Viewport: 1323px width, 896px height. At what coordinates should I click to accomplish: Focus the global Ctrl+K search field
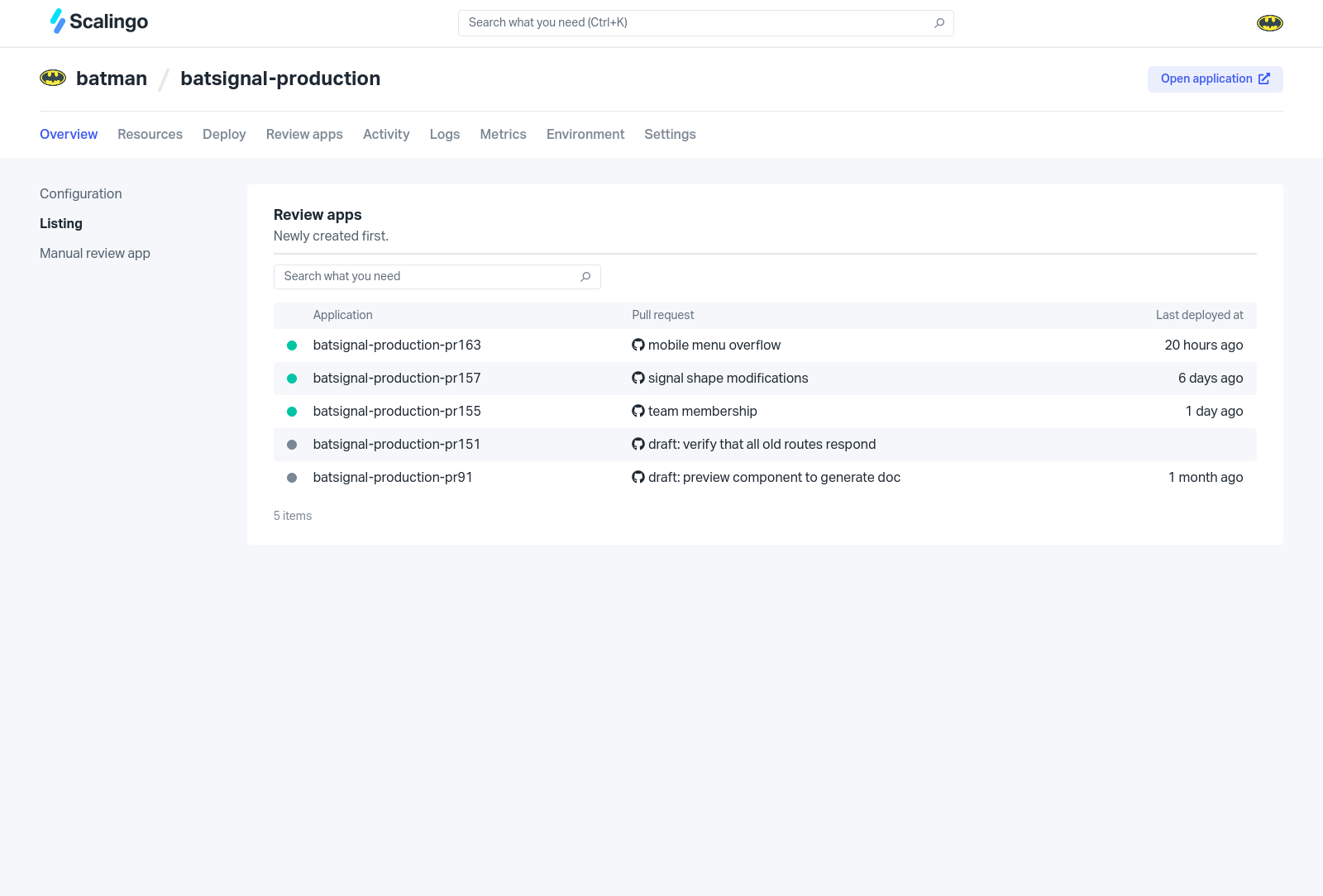[695, 23]
